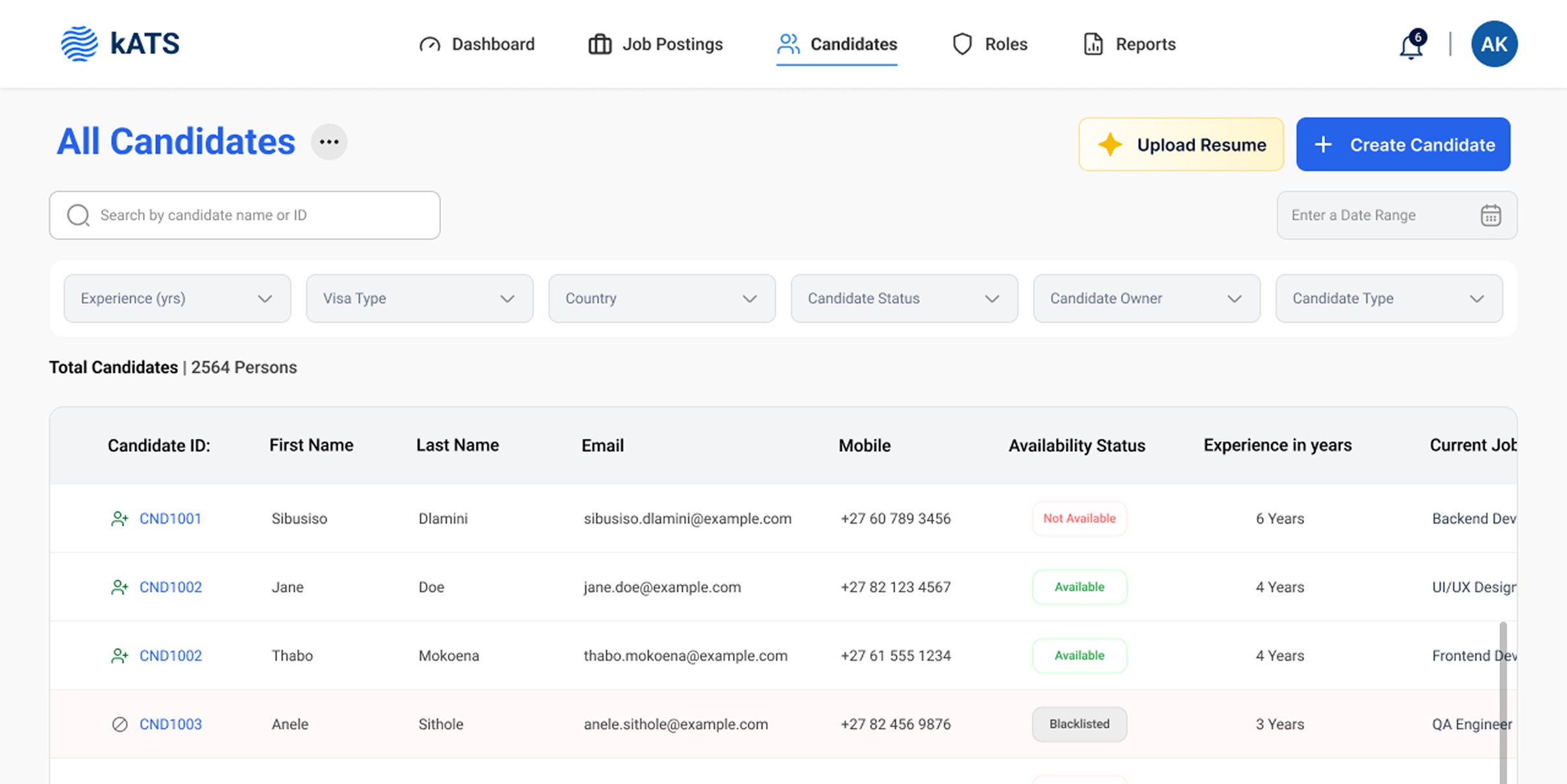The image size is (1567, 784).
Task: Click the Upload Resume button
Action: (1181, 145)
